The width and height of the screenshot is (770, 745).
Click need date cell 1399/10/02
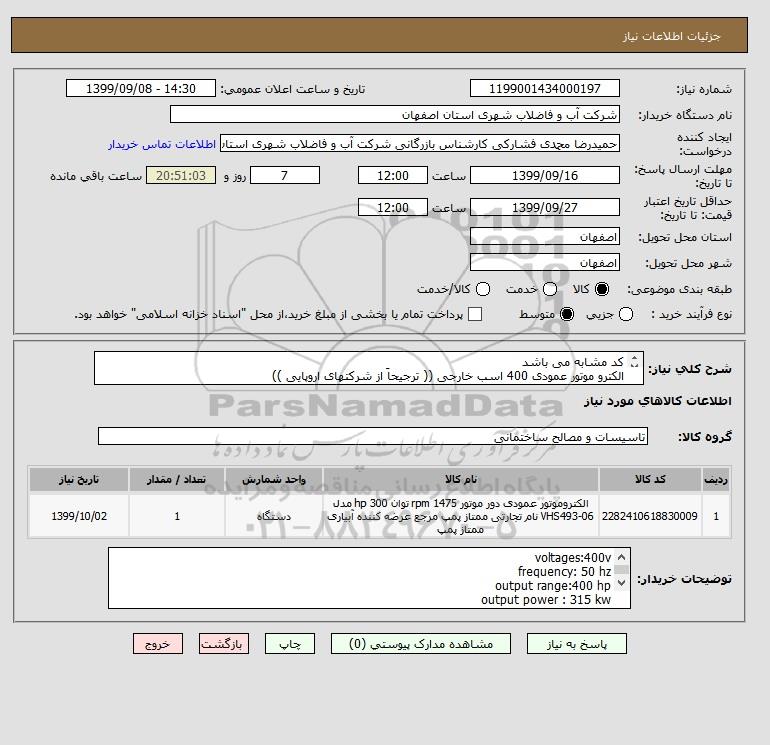pyautogui.click(x=79, y=516)
